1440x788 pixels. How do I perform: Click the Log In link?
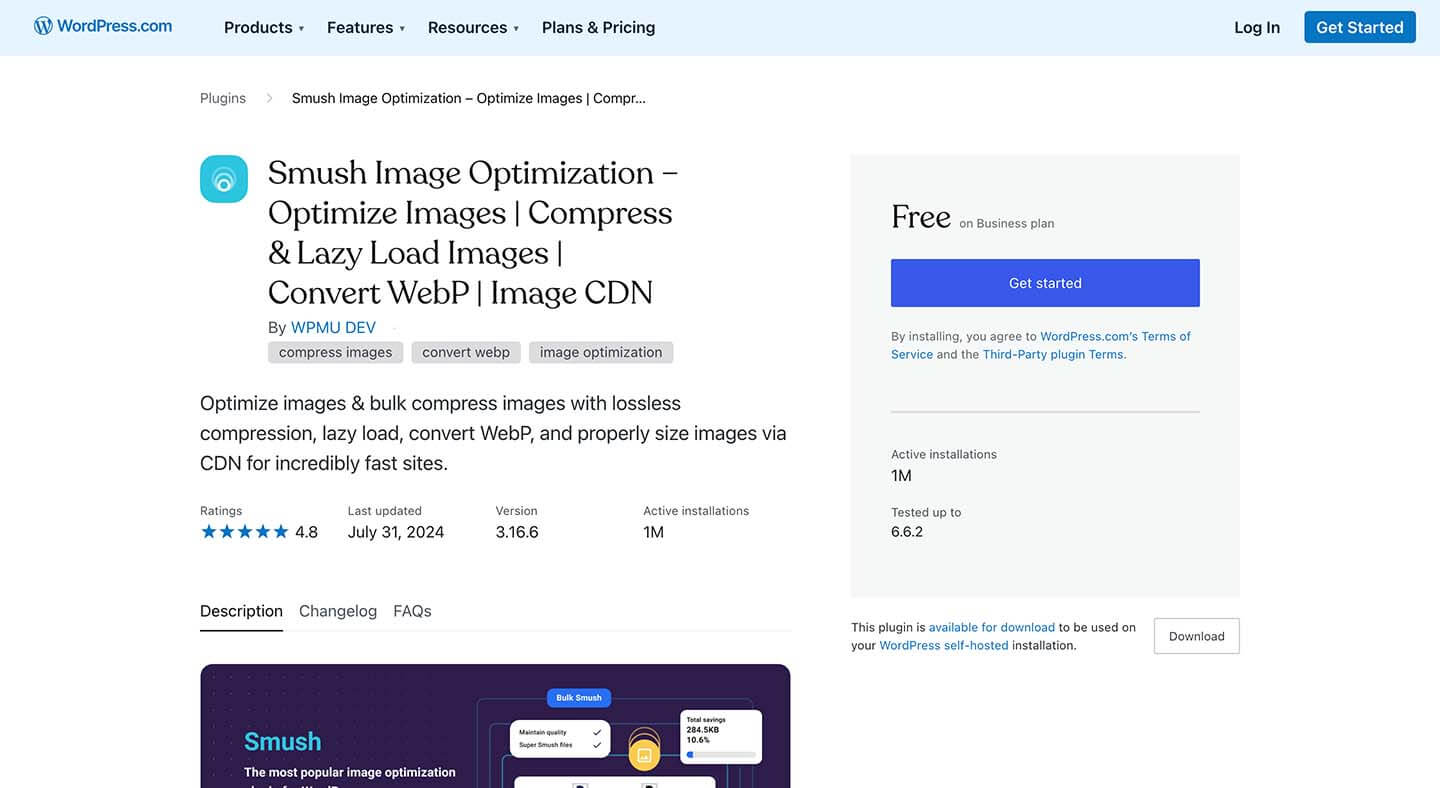1257,28
